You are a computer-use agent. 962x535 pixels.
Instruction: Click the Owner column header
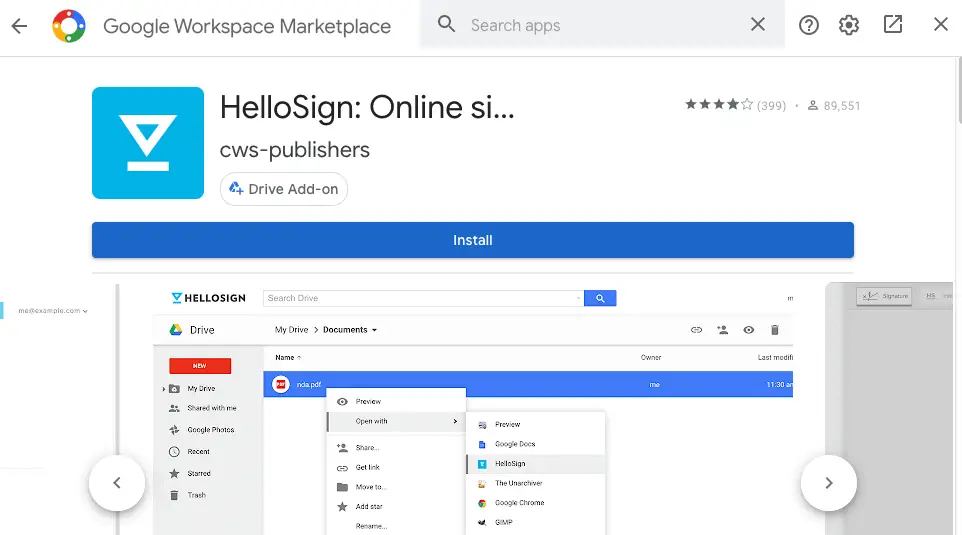click(651, 357)
